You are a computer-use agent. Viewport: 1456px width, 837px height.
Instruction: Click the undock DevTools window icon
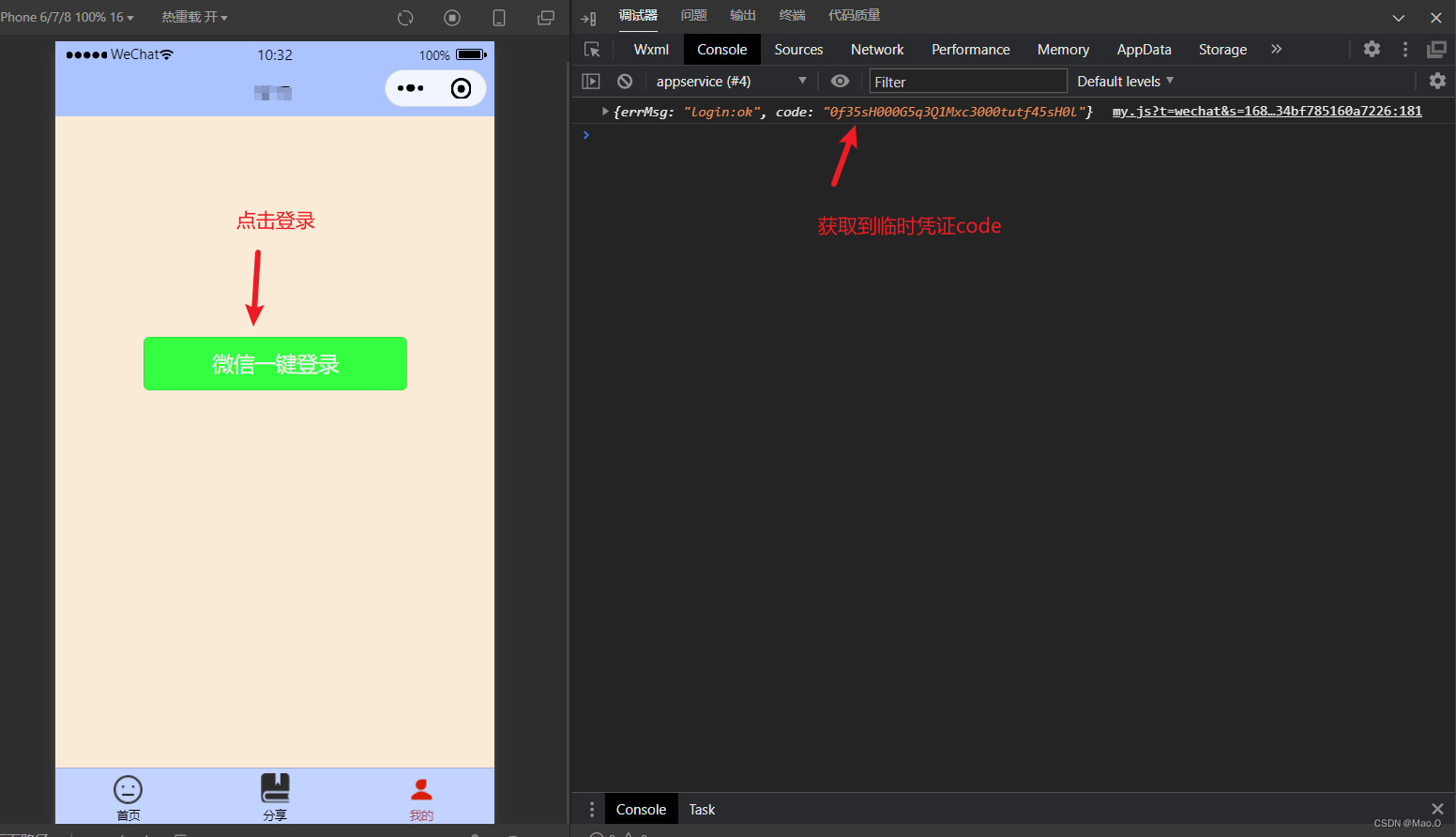tap(1436, 50)
